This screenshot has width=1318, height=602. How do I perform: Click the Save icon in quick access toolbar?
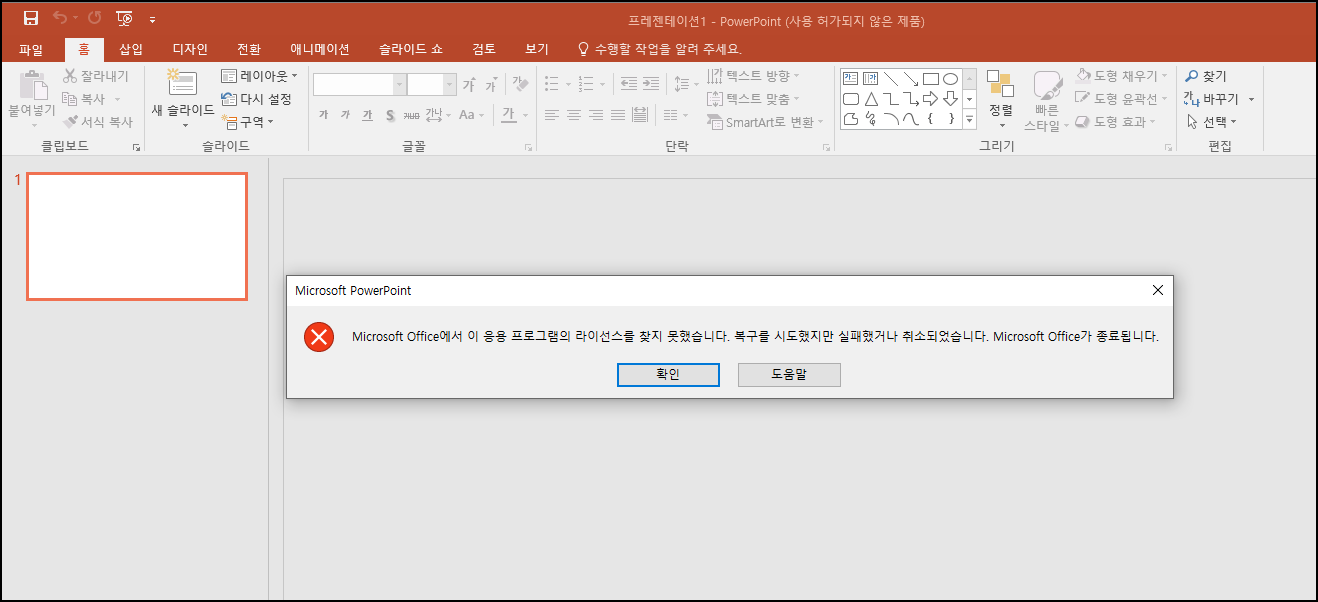[31, 18]
